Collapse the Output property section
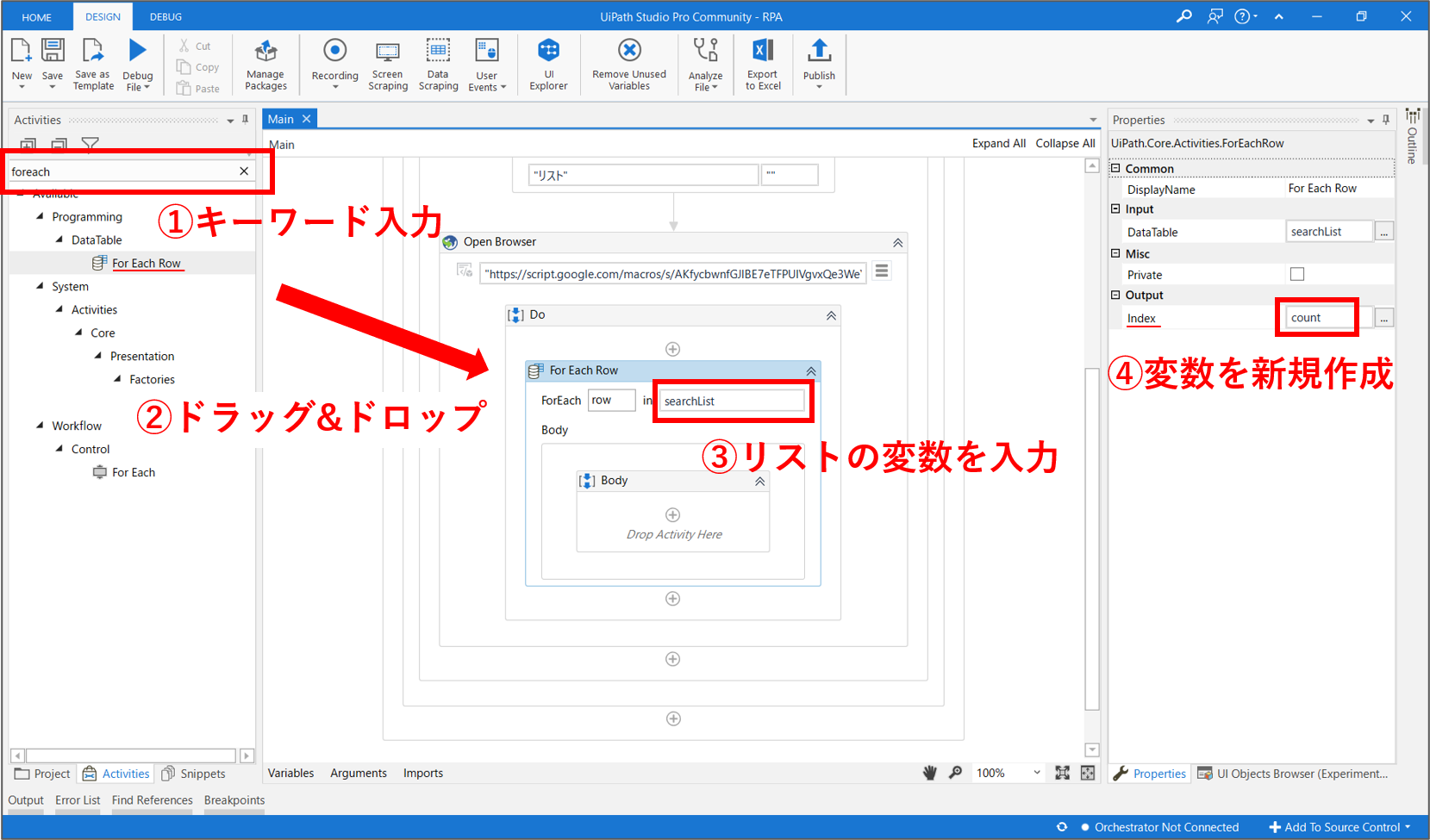Viewport: 1430px width, 840px height. click(1115, 295)
